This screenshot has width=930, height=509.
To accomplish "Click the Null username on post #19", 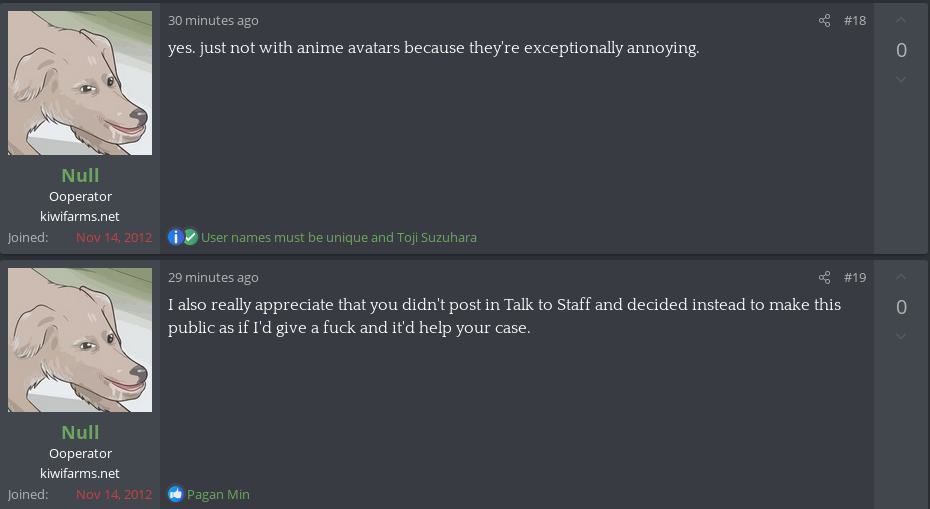I will [x=80, y=432].
